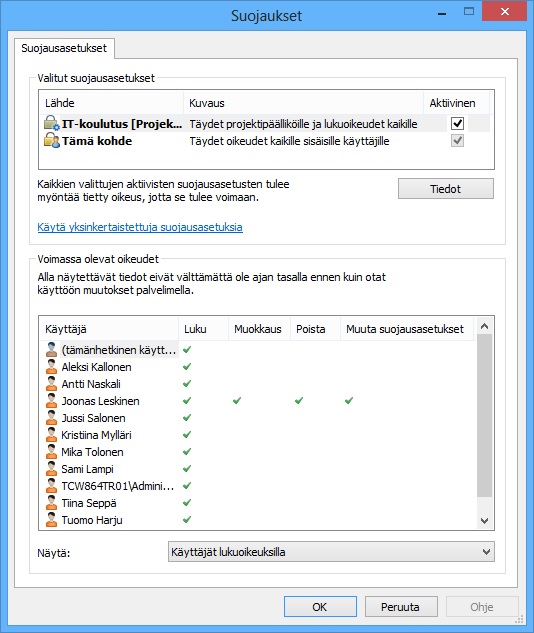This screenshot has height=633, width=534.
Task: Click the user list scroll-down arrow
Action: pos(485,521)
